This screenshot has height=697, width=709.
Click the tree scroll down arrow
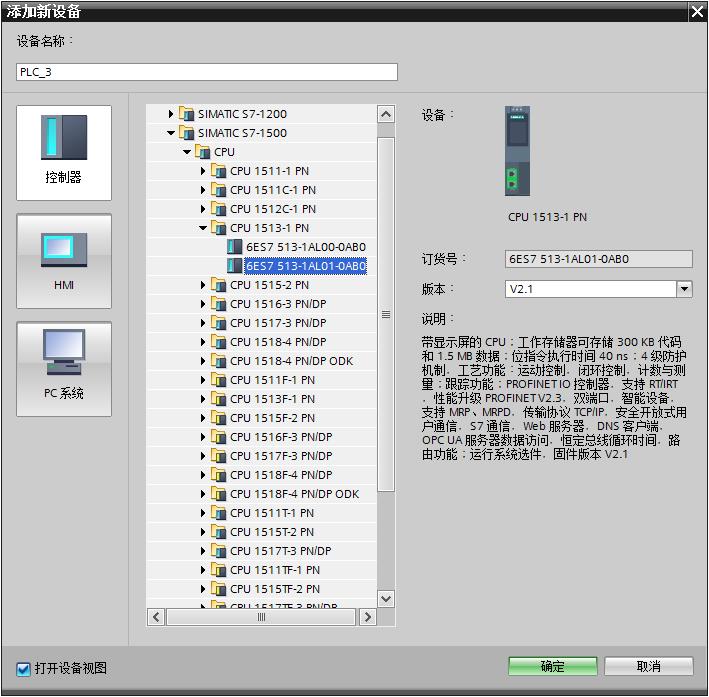pyautogui.click(x=386, y=599)
